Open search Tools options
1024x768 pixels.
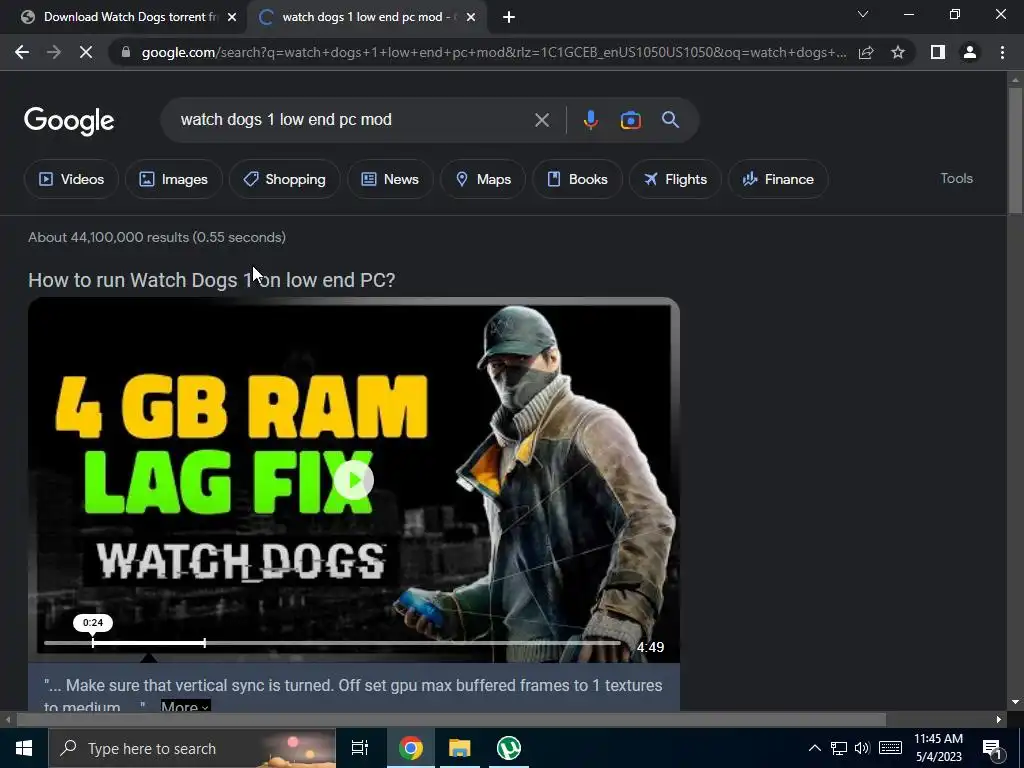click(x=956, y=178)
